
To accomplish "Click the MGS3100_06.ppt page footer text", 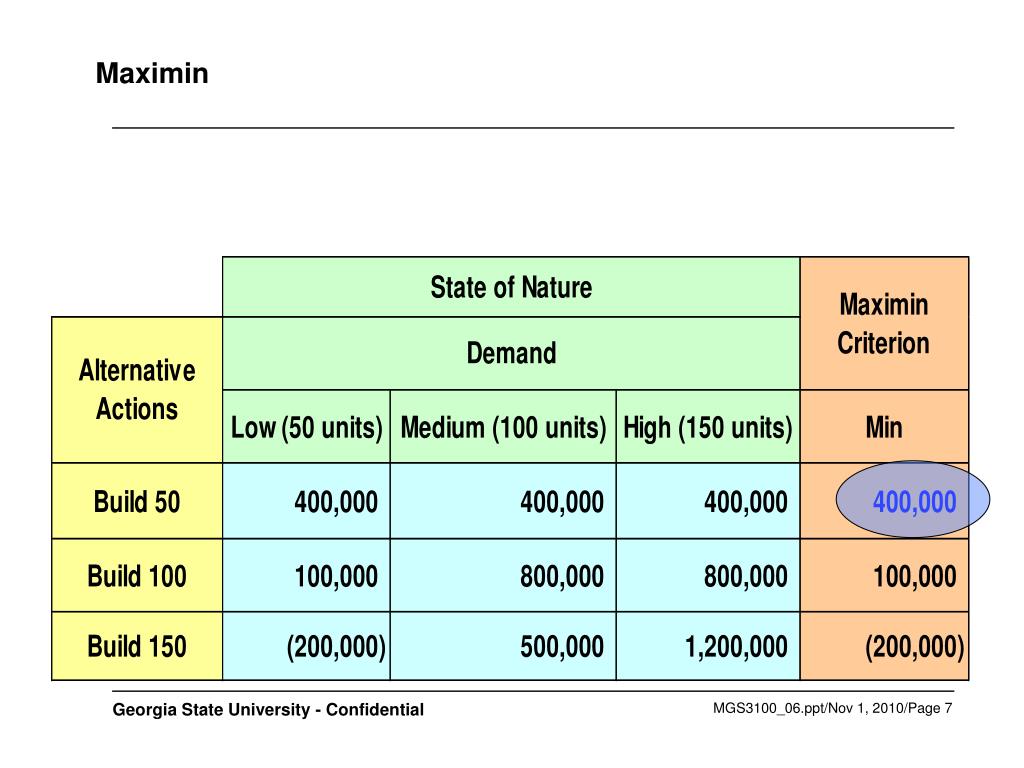I will pyautogui.click(x=833, y=709).
